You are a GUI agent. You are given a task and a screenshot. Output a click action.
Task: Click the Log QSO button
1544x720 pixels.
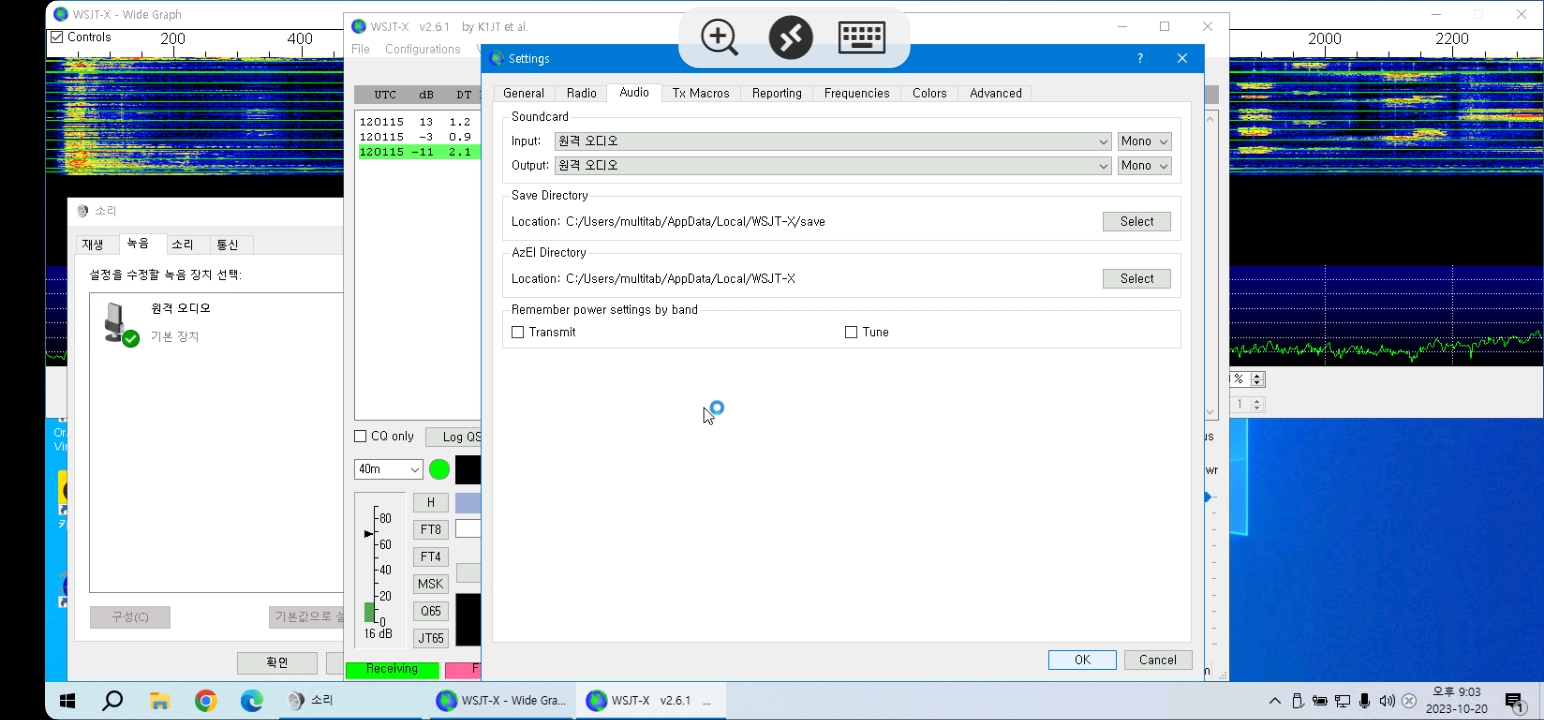455,437
